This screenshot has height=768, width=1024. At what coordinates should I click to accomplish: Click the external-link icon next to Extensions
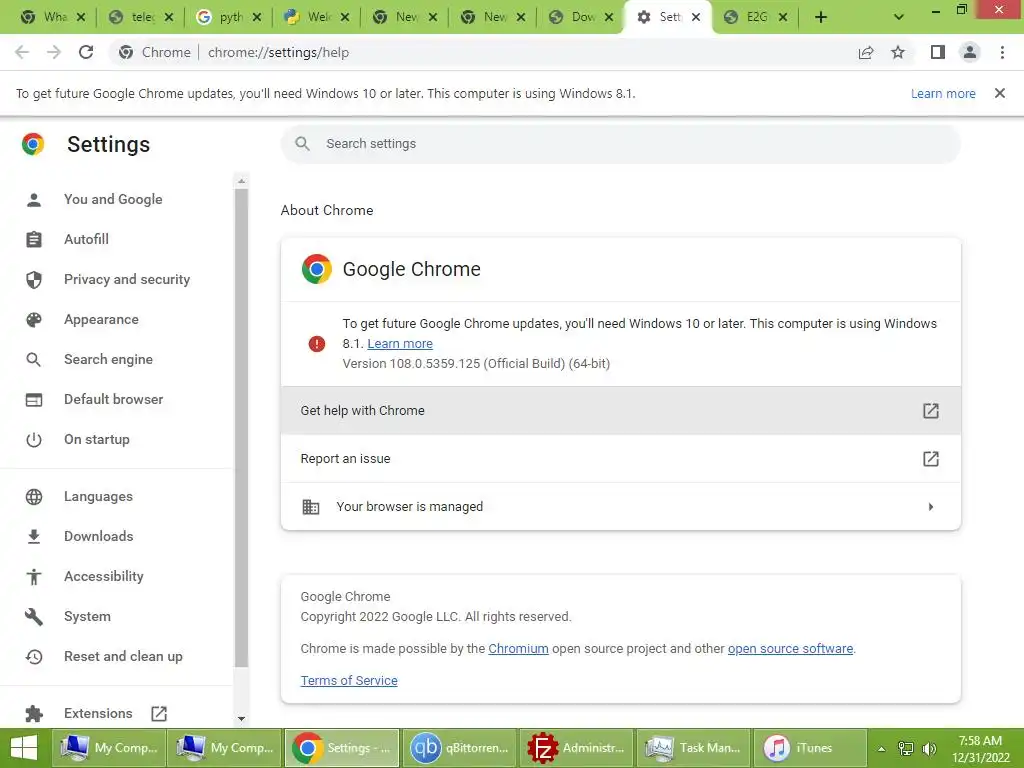(x=159, y=713)
